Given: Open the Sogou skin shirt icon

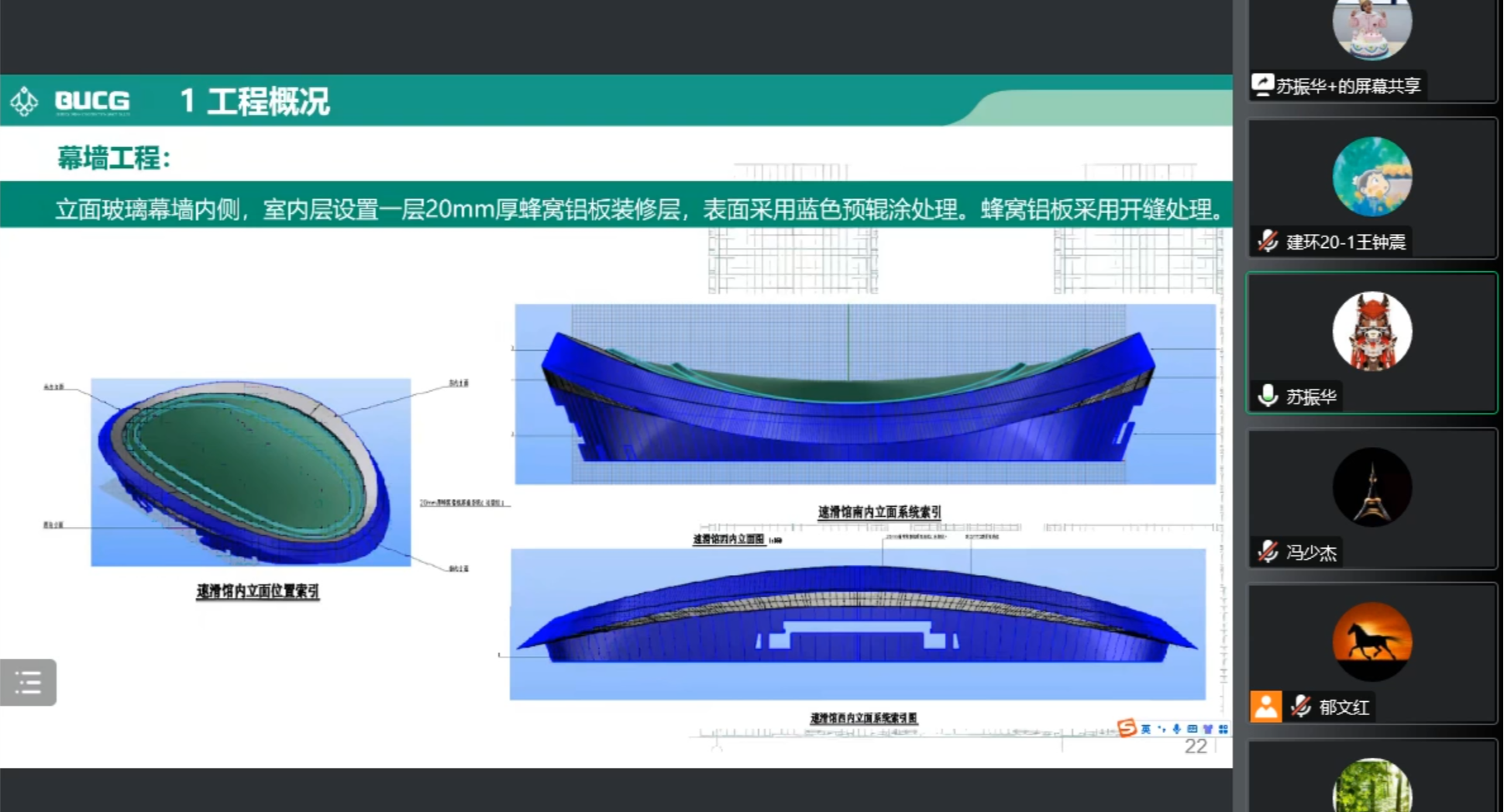Looking at the screenshot, I should tap(1207, 728).
